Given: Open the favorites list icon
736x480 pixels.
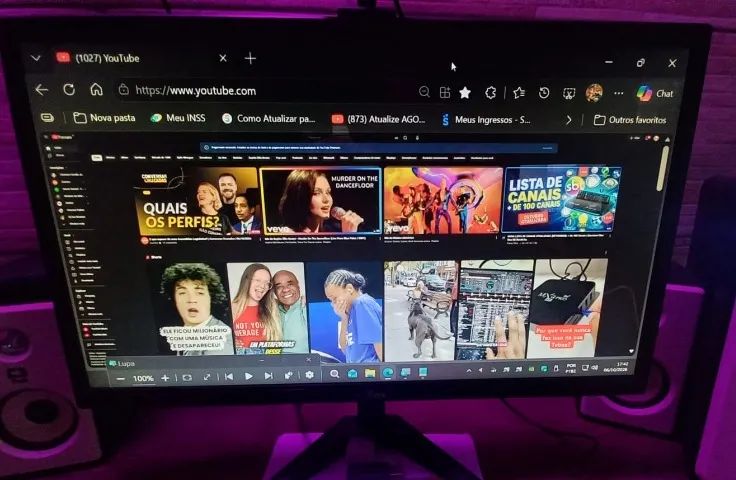Looking at the screenshot, I should tap(519, 93).
